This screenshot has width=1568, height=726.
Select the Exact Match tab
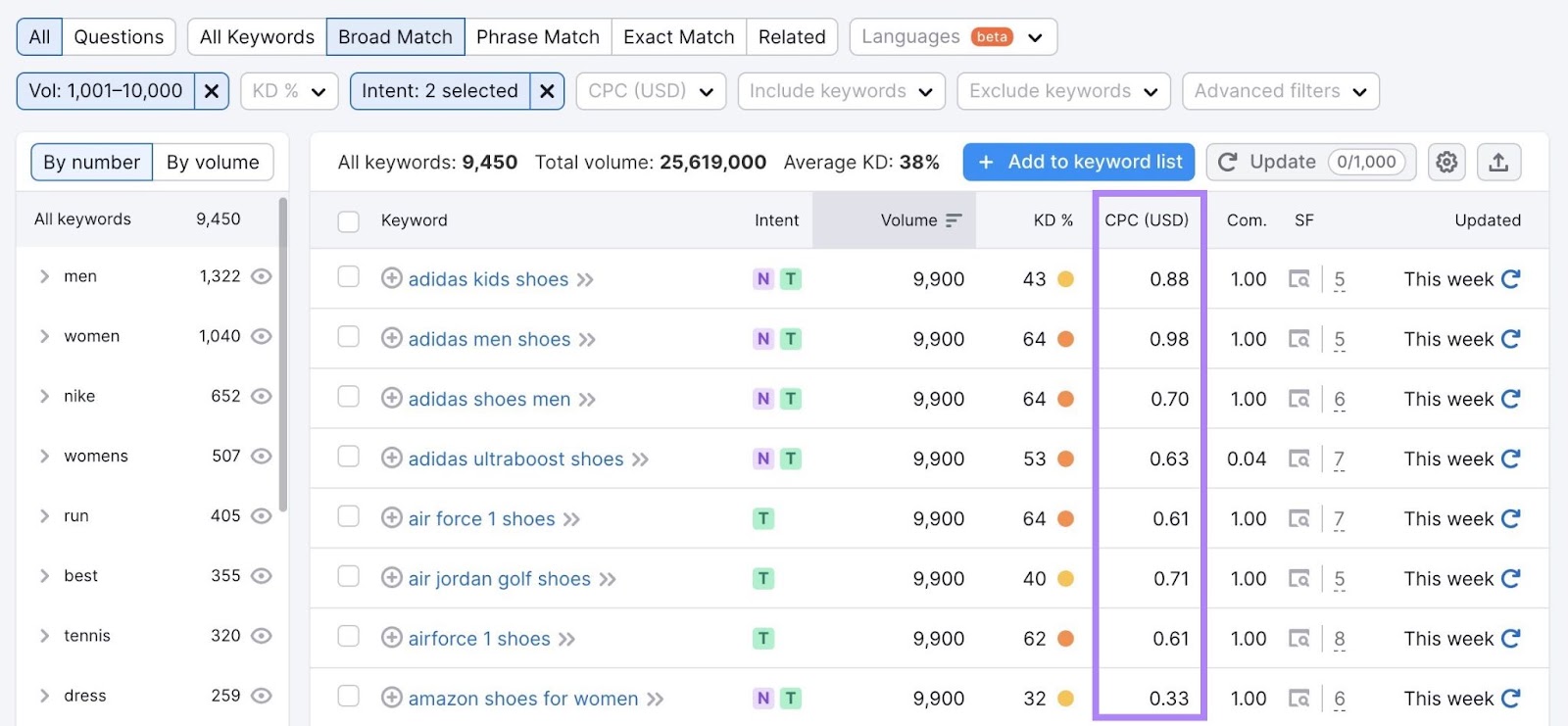pyautogui.click(x=679, y=37)
